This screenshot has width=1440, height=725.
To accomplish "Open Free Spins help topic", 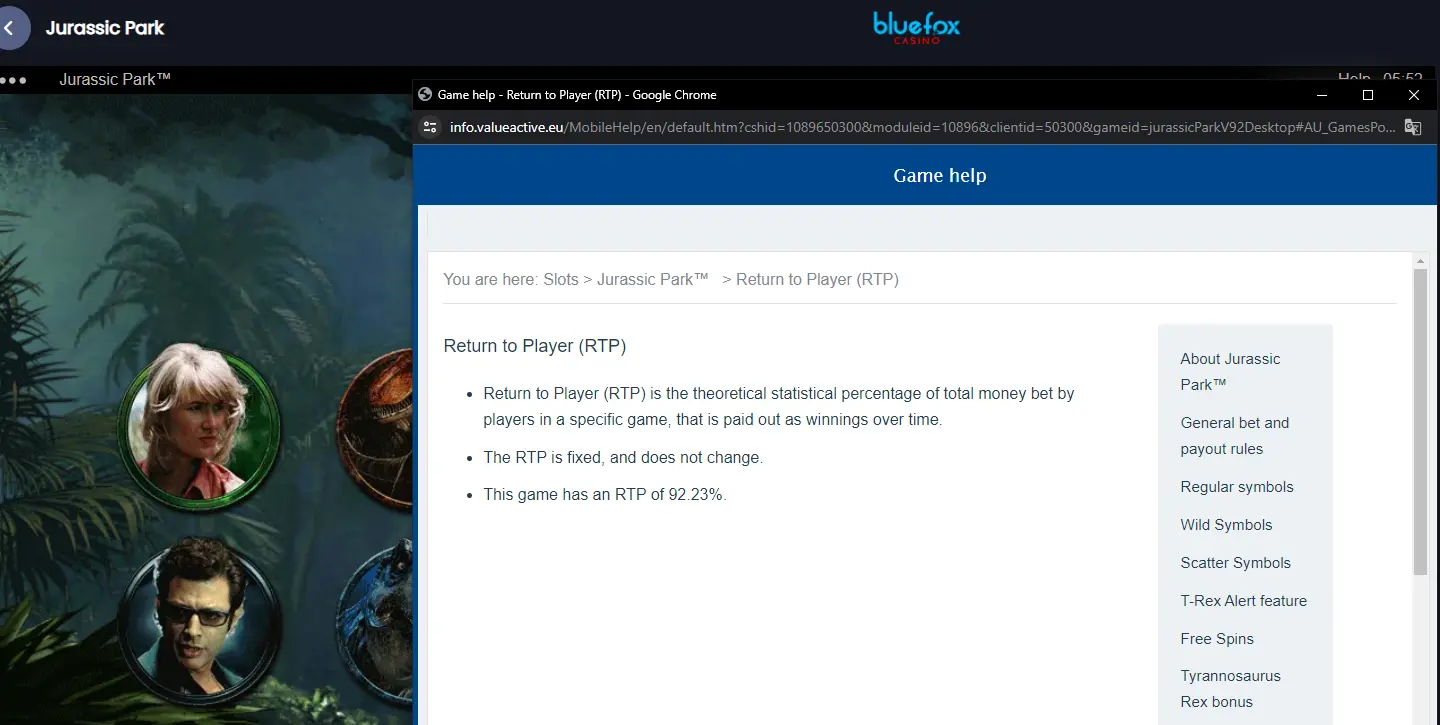I will (1217, 639).
